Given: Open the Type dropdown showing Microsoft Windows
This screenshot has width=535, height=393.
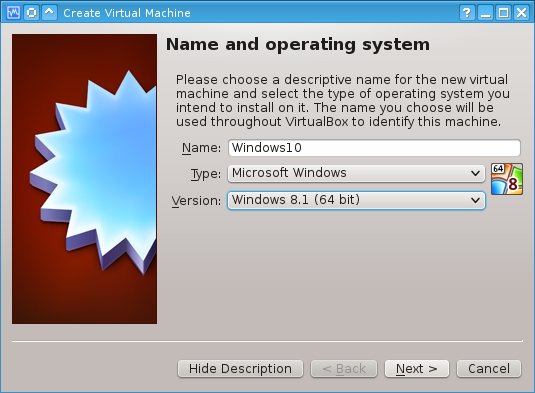Looking at the screenshot, I should click(x=356, y=173).
